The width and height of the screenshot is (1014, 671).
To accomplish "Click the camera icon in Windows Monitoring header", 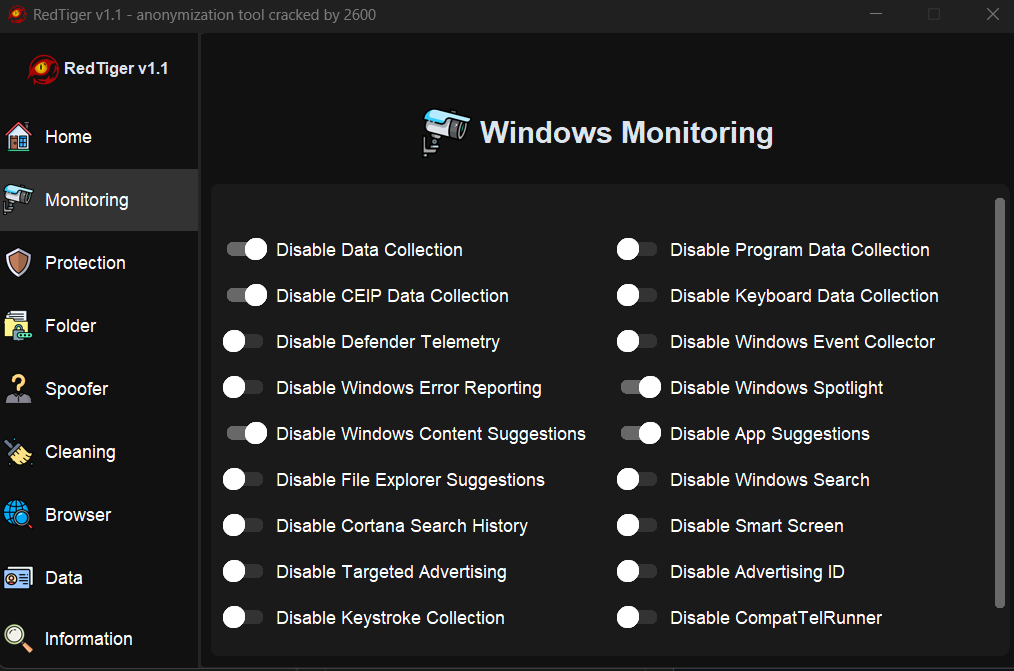I will (x=446, y=133).
